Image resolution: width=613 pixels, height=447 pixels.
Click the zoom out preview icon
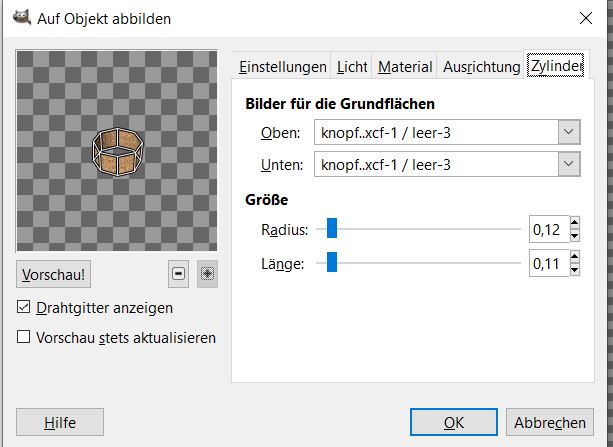(x=179, y=273)
